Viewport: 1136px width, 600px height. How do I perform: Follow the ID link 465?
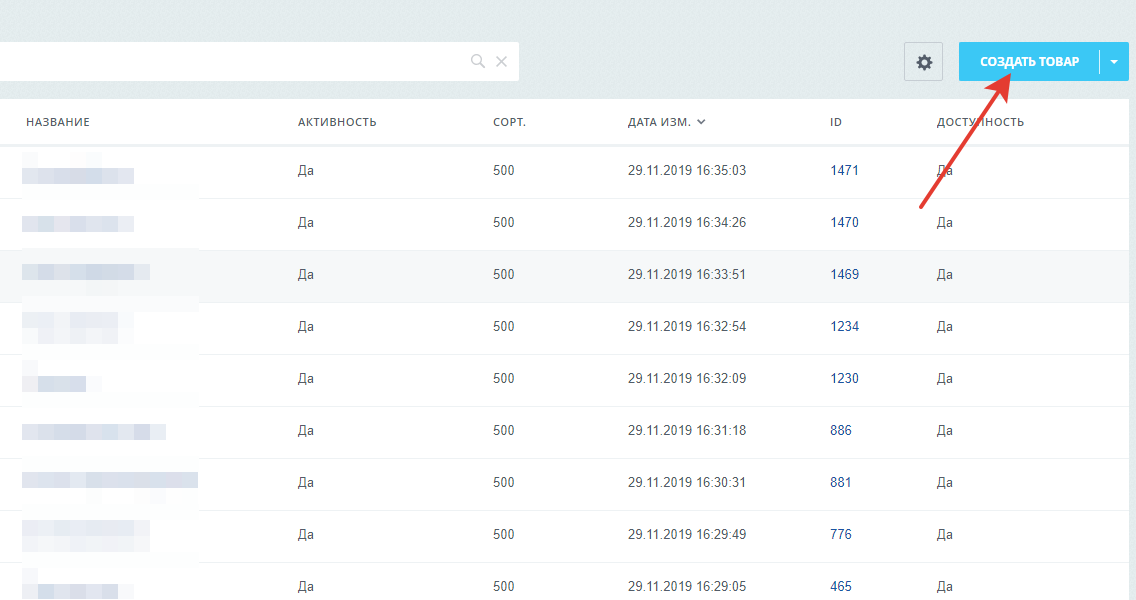[840, 586]
